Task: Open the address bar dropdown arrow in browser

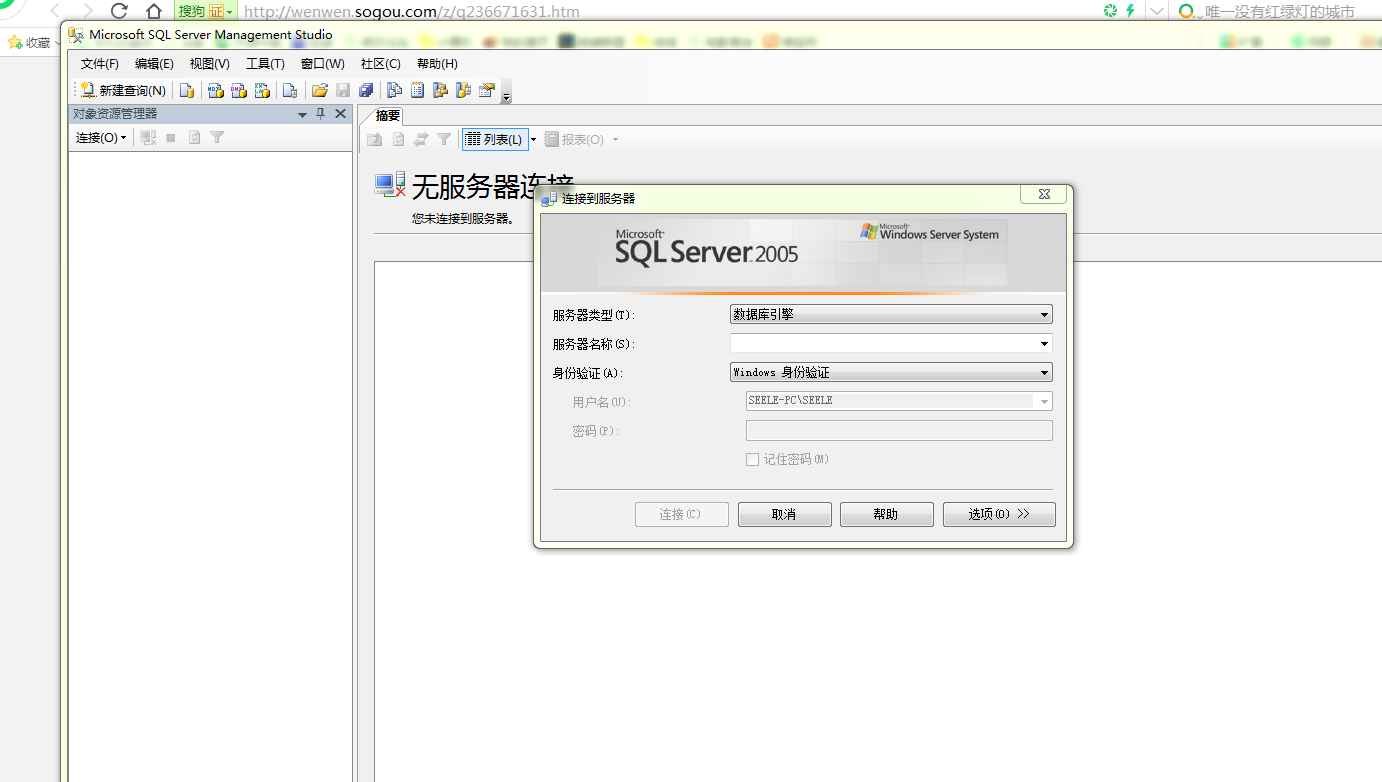Action: [x=1156, y=11]
